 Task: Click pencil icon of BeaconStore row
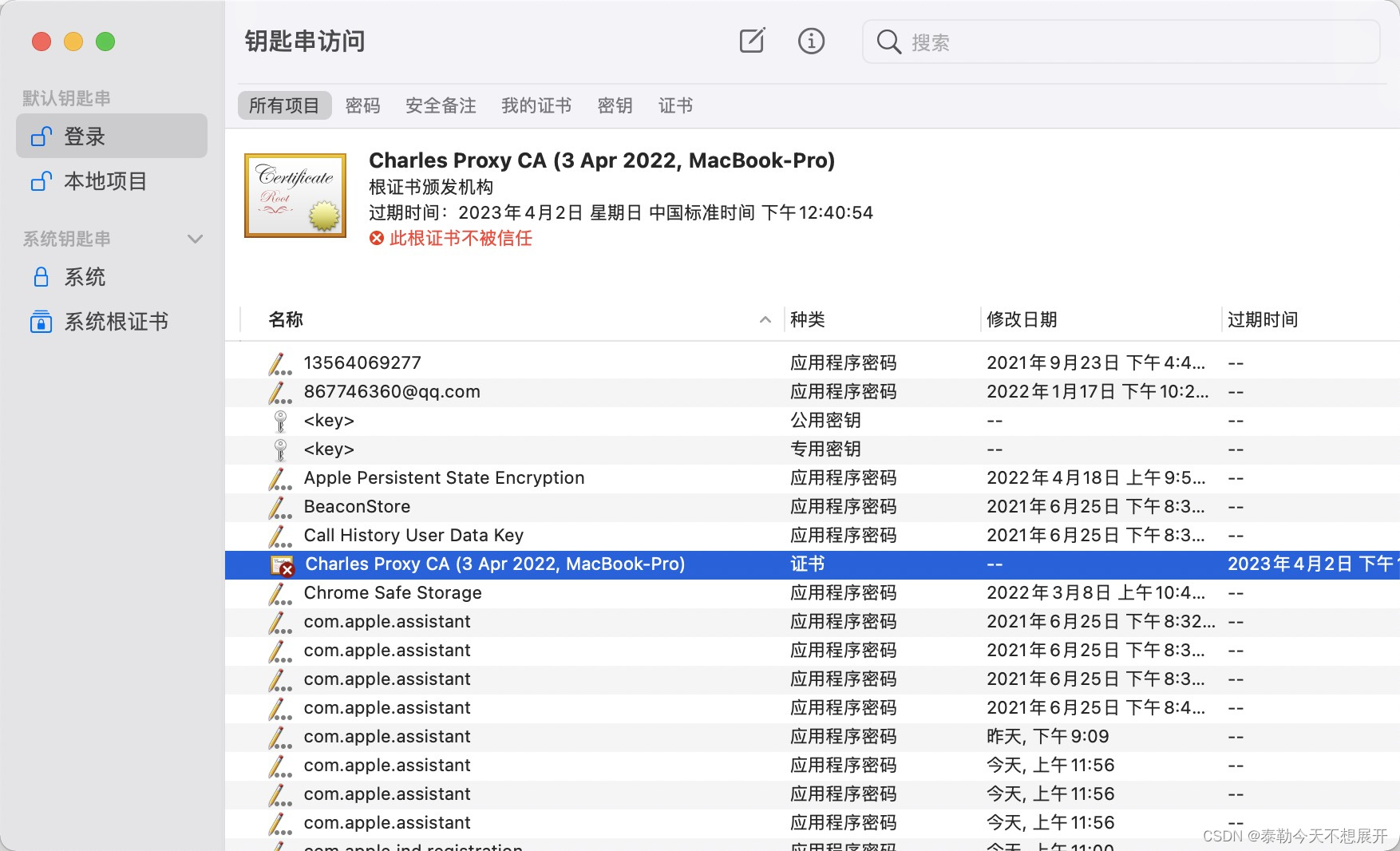[279, 507]
